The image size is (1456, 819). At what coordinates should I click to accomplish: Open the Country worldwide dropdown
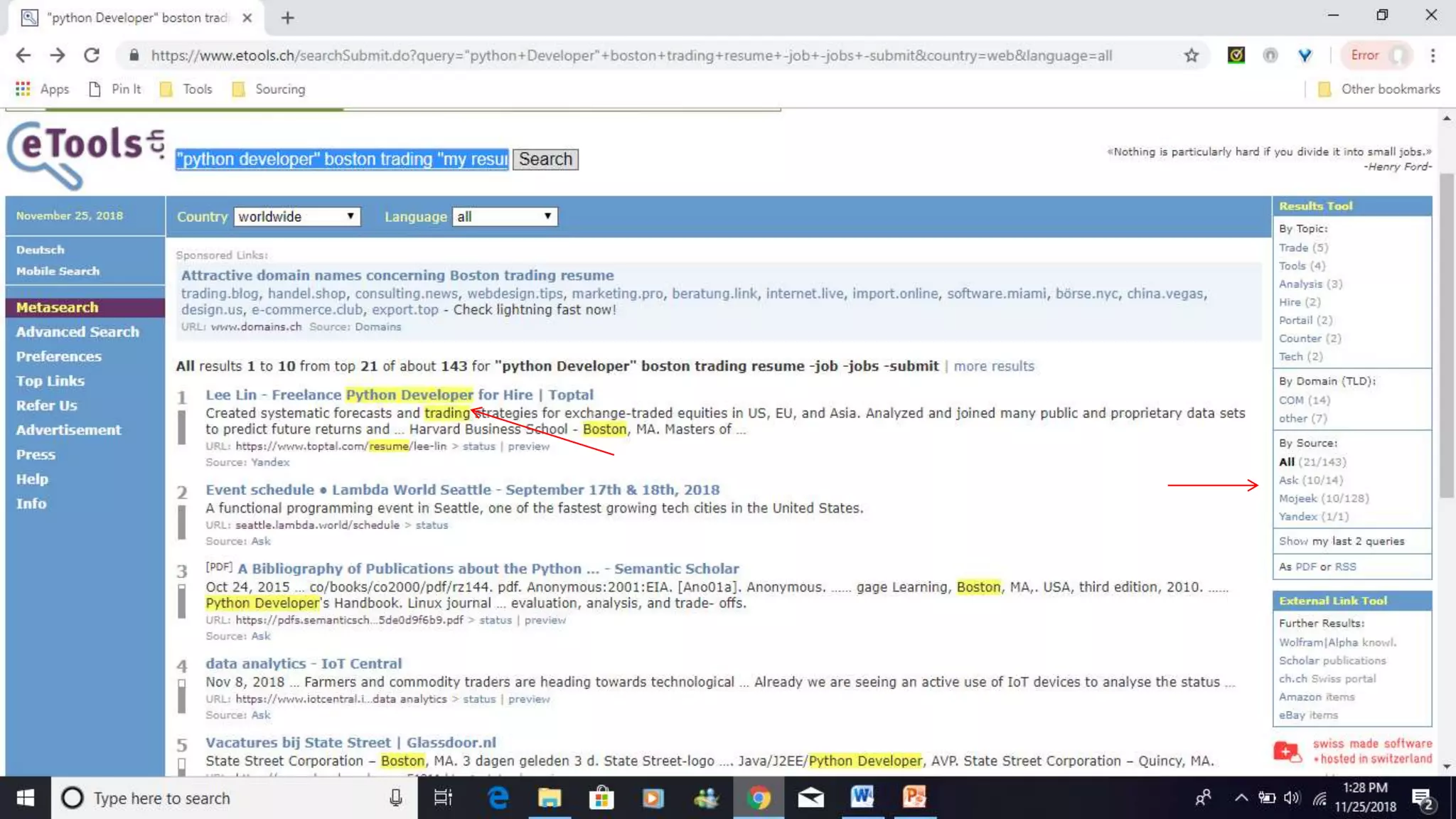(x=296, y=217)
